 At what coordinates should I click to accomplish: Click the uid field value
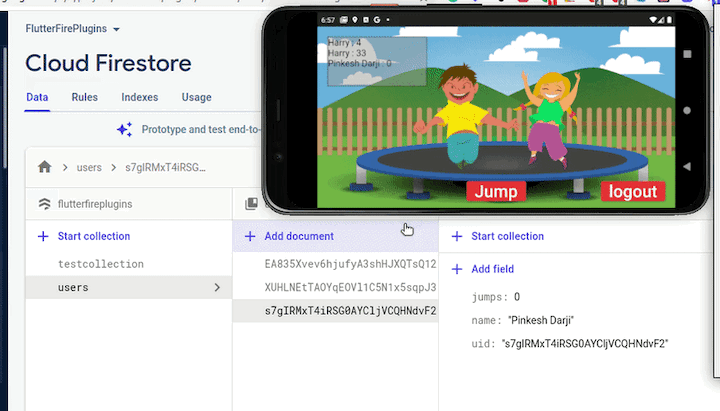pos(585,344)
